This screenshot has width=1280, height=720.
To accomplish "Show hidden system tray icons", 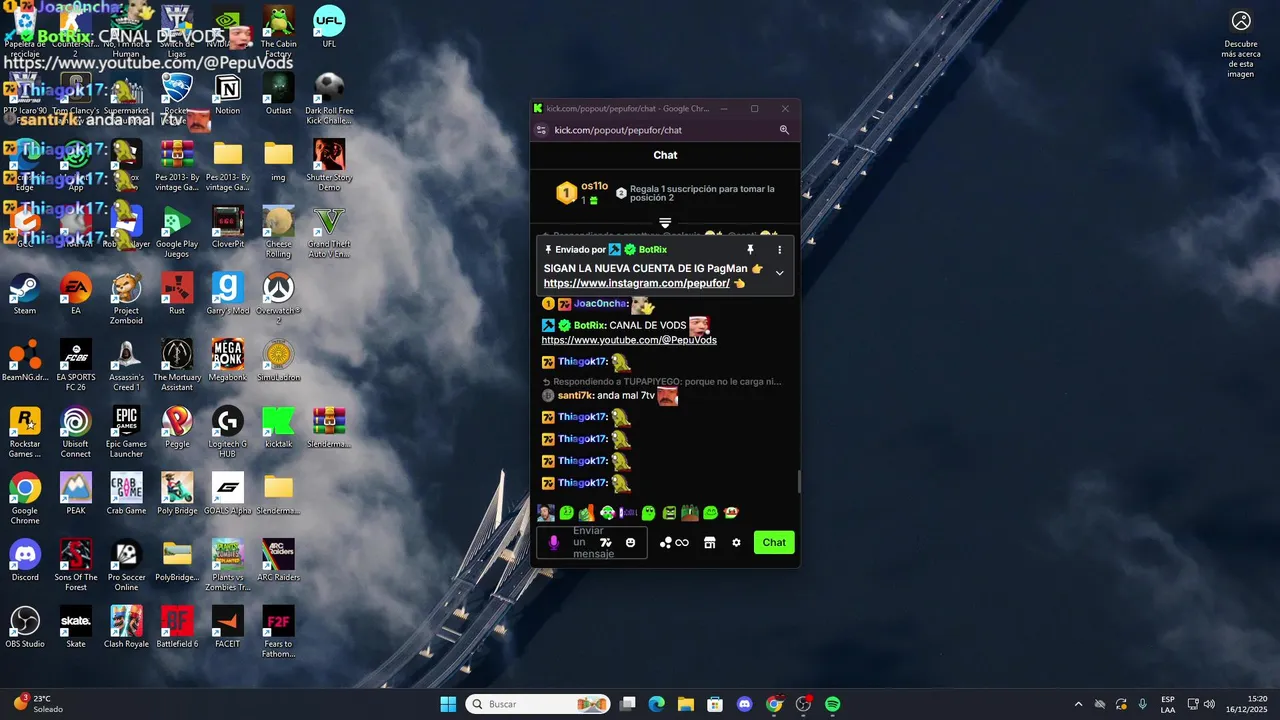I will click(x=1078, y=704).
